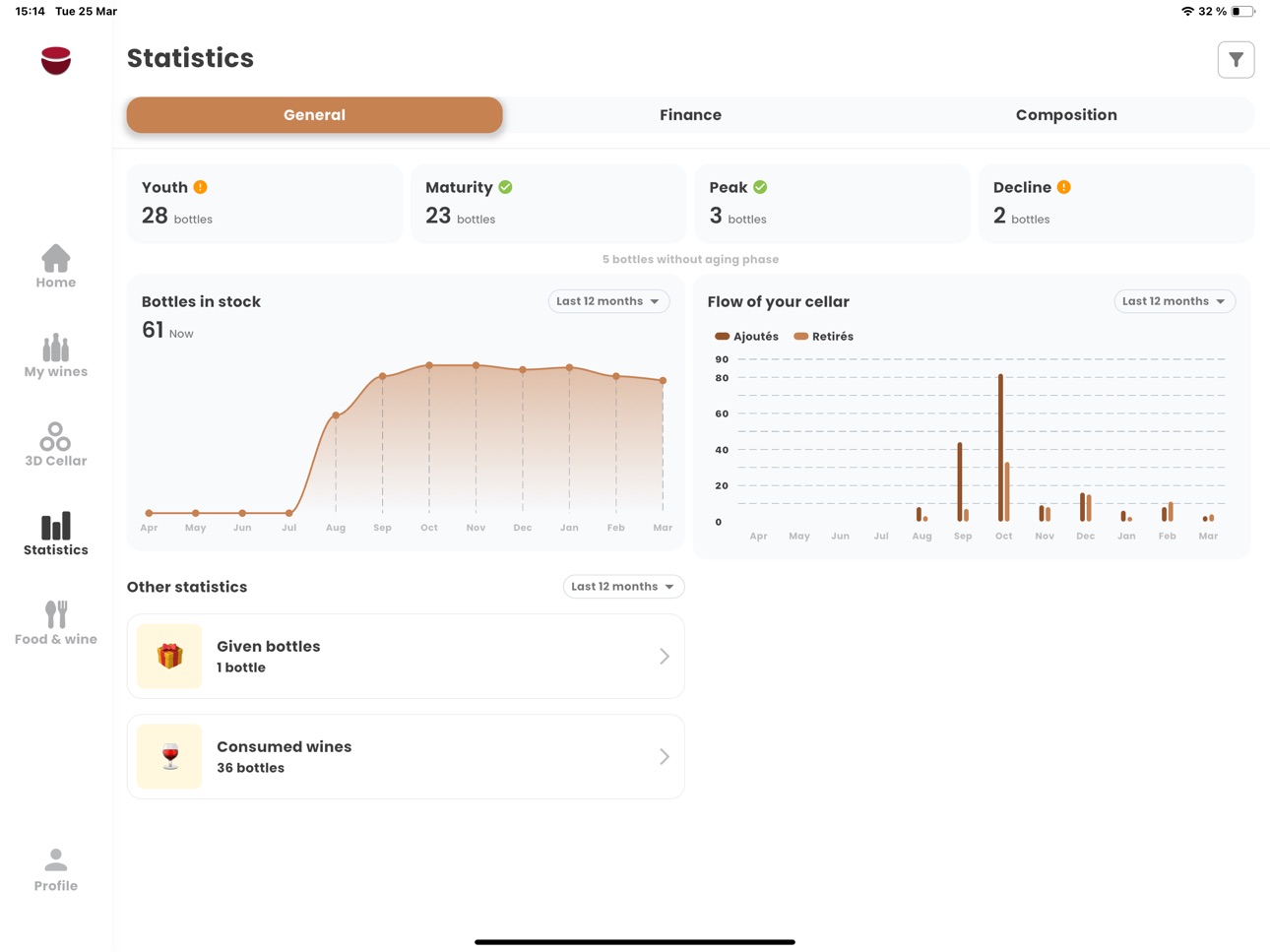Open the Profile page
The image size is (1270, 952).
pyautogui.click(x=56, y=870)
